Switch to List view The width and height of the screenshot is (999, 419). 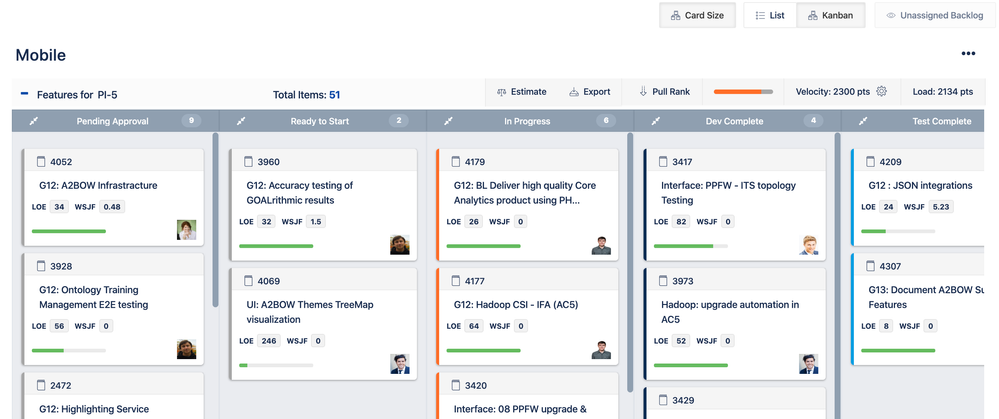pos(770,15)
